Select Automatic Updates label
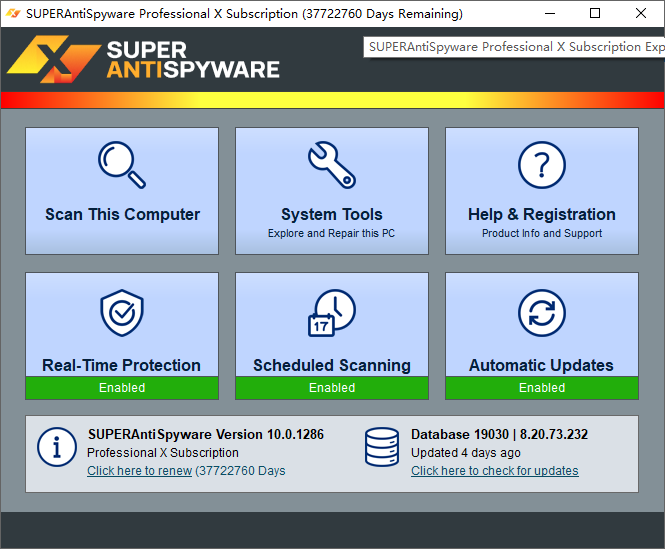 [x=541, y=365]
